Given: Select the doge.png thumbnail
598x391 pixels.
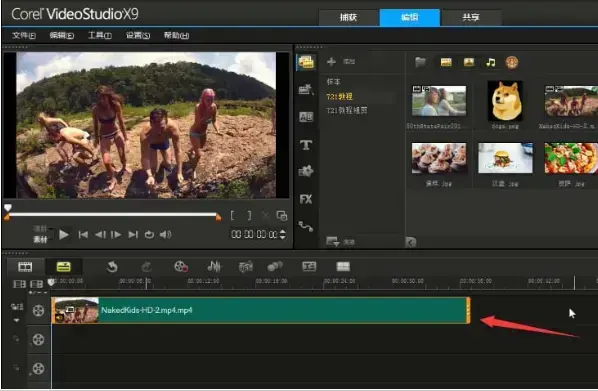Looking at the screenshot, I should tap(505, 101).
